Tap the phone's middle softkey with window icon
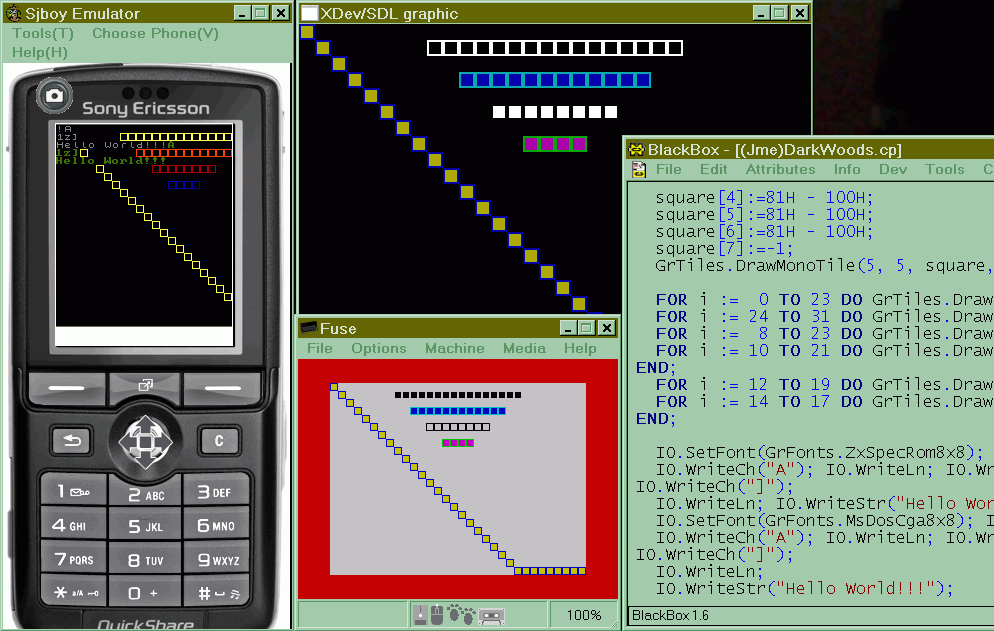 coord(145,386)
